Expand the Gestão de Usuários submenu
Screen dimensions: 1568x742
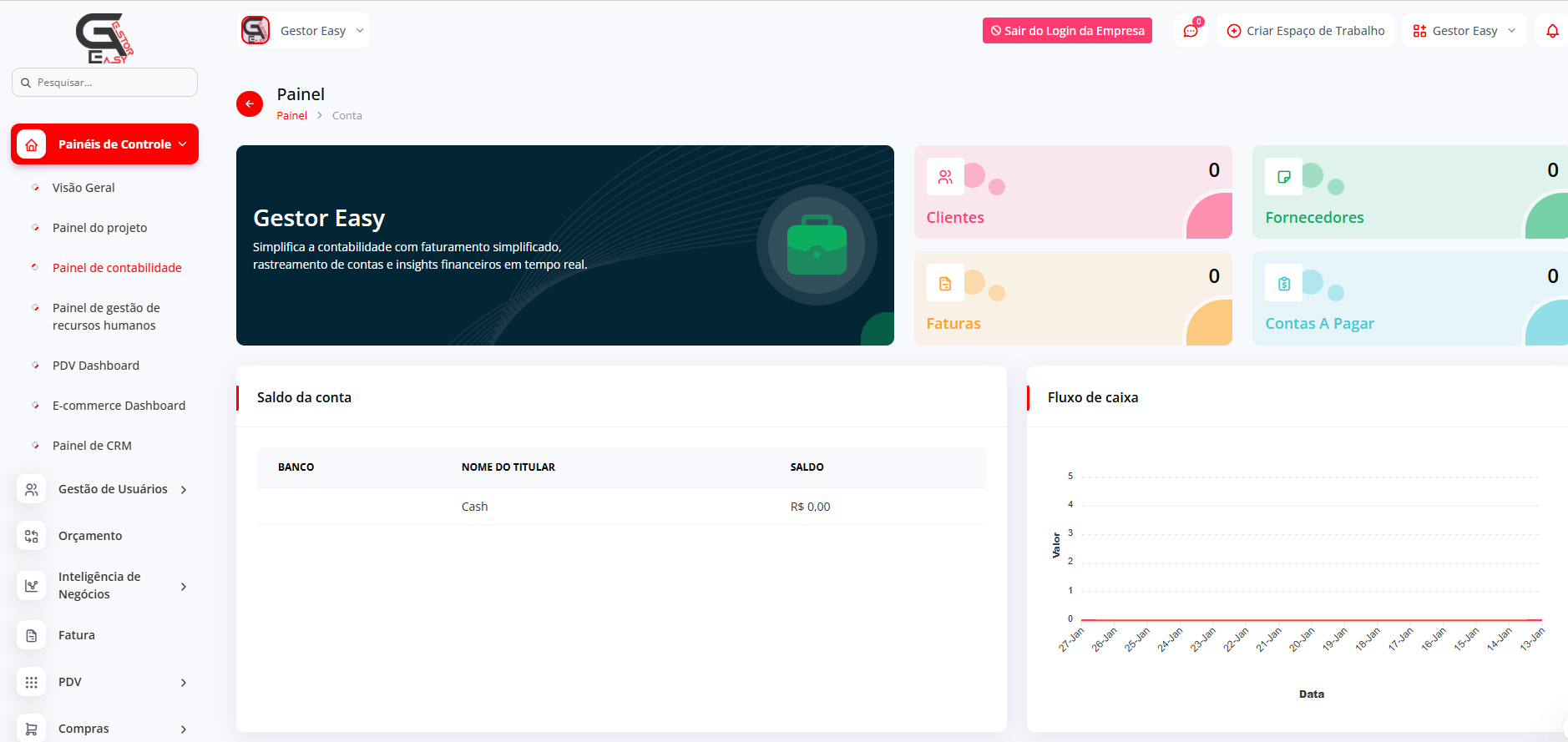(x=183, y=490)
